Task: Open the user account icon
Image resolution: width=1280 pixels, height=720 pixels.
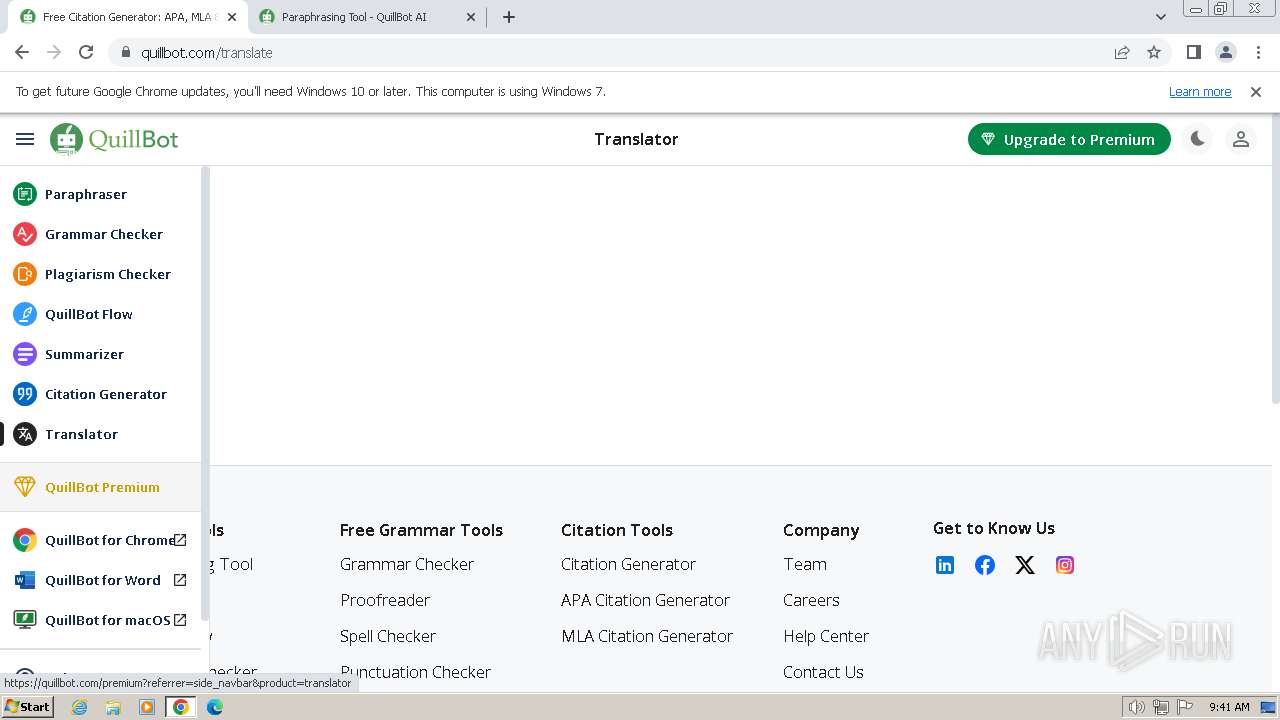Action: click(1241, 140)
